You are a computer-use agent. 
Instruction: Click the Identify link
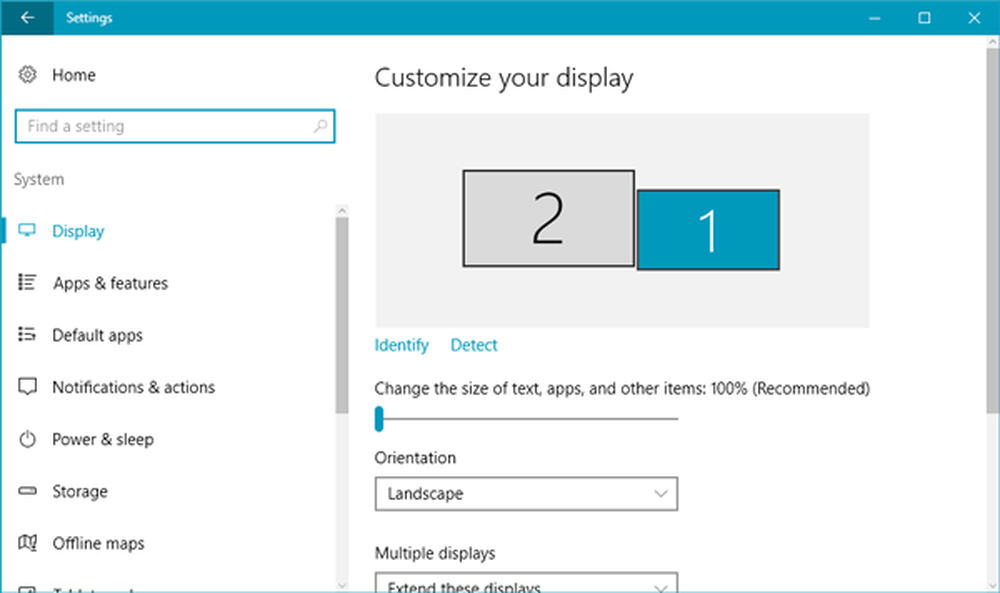coord(401,345)
